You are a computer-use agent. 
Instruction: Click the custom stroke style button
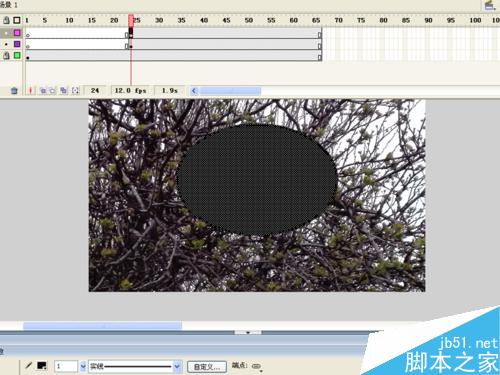click(207, 367)
